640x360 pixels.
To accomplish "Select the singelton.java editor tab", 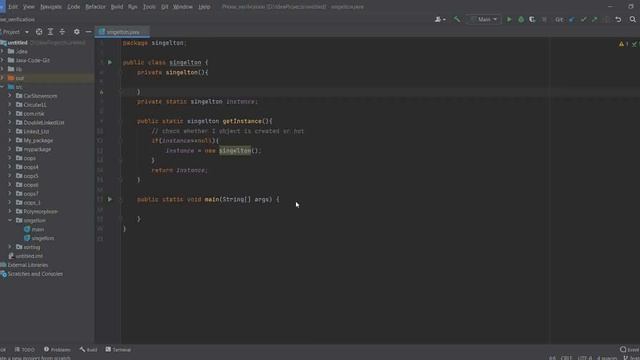I will pyautogui.click(x=122, y=32).
